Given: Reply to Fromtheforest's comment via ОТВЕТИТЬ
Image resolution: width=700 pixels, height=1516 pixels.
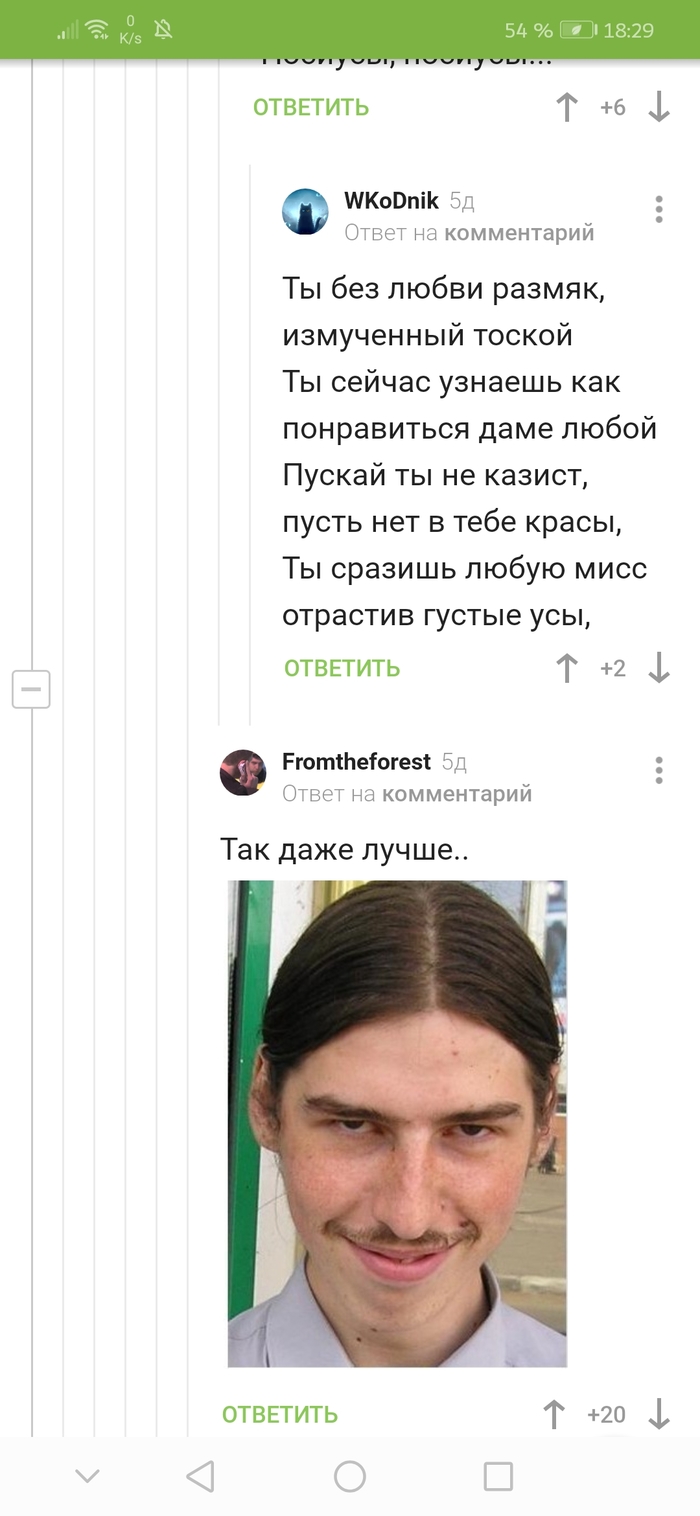Looking at the screenshot, I should 280,1414.
